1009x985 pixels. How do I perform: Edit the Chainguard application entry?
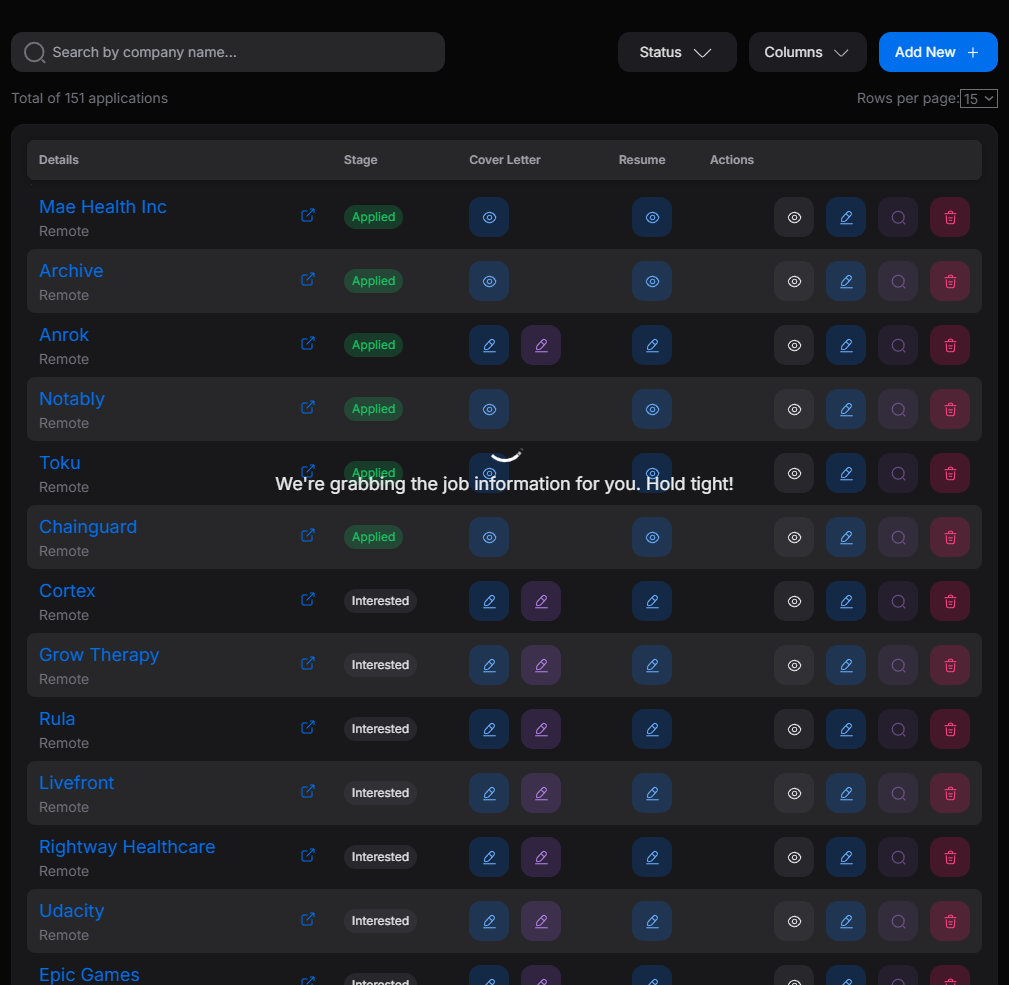[846, 537]
